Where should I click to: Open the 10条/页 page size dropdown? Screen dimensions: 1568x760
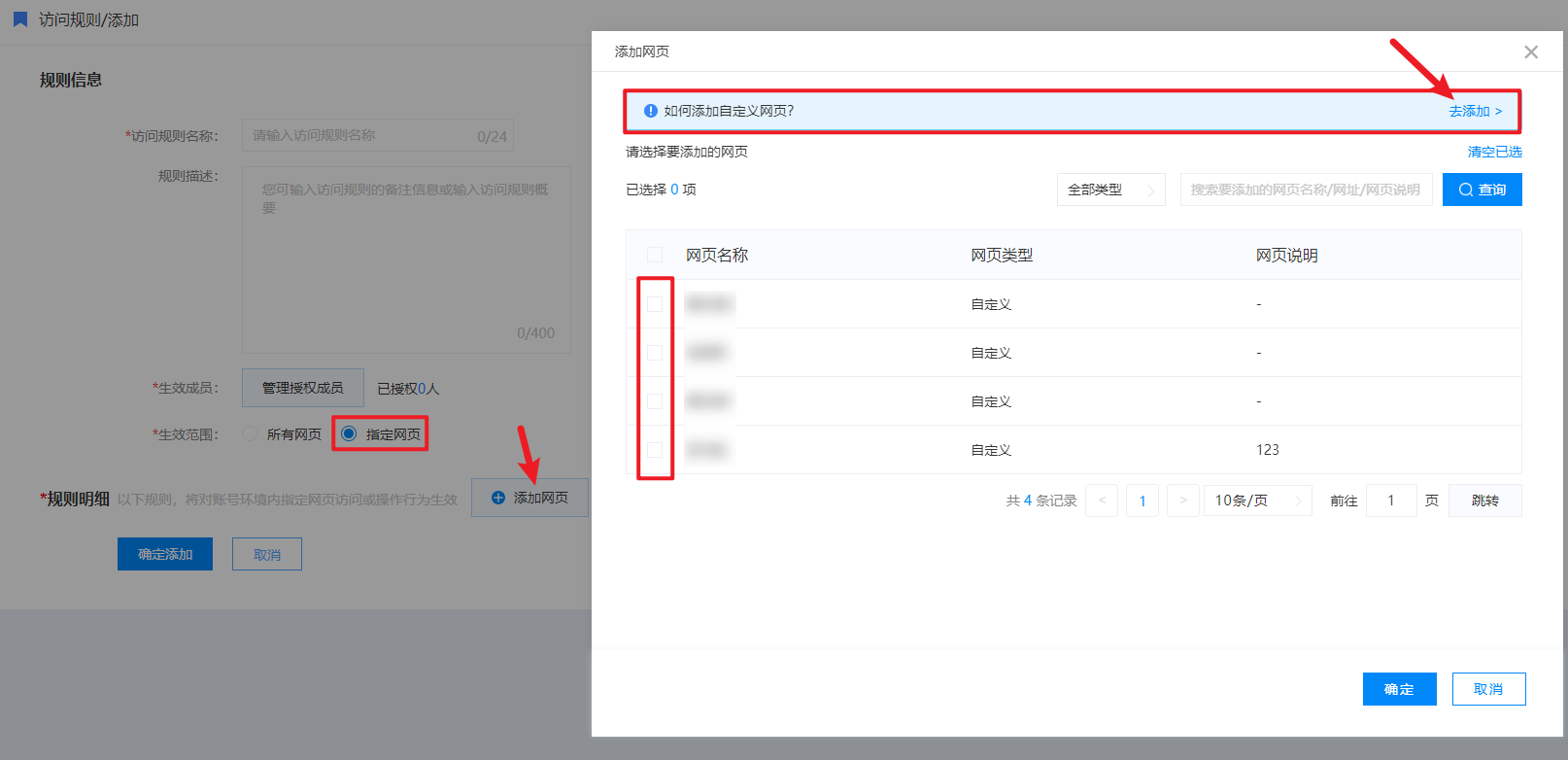point(1257,501)
